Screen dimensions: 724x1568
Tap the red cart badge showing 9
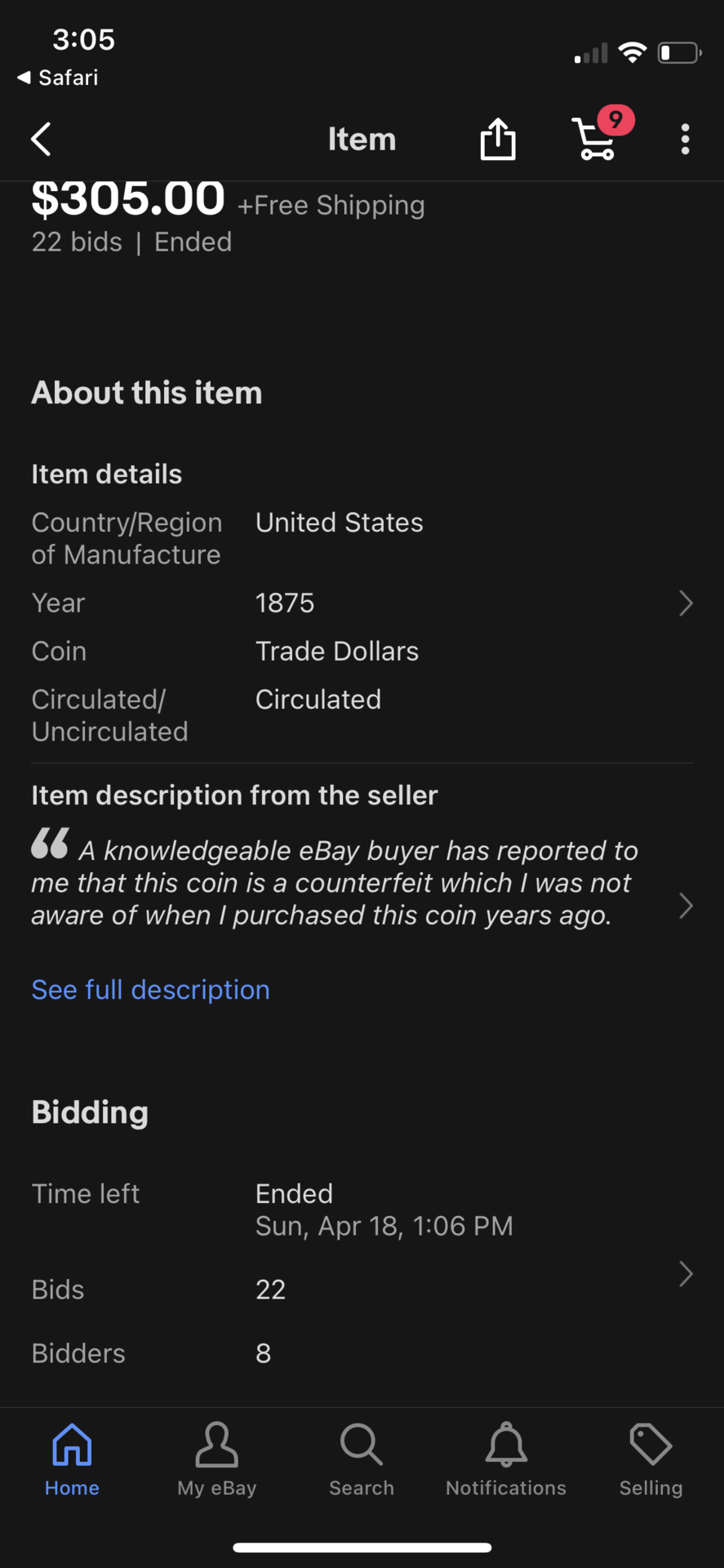pos(615,120)
